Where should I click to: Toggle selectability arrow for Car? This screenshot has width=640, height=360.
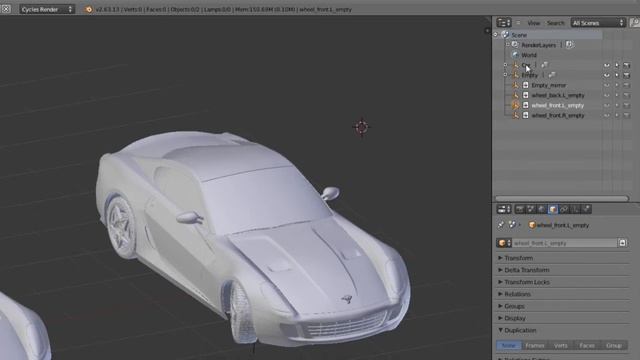[x=617, y=65]
